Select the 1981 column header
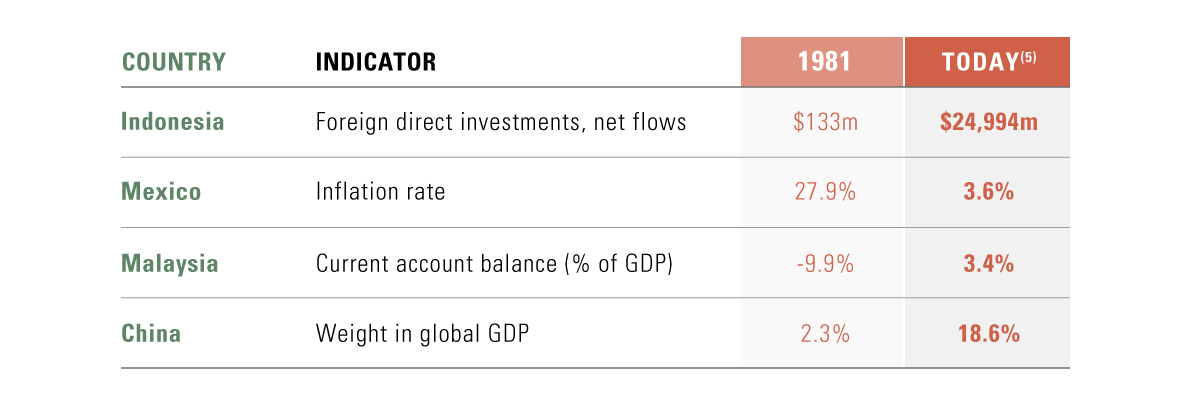 (823, 62)
